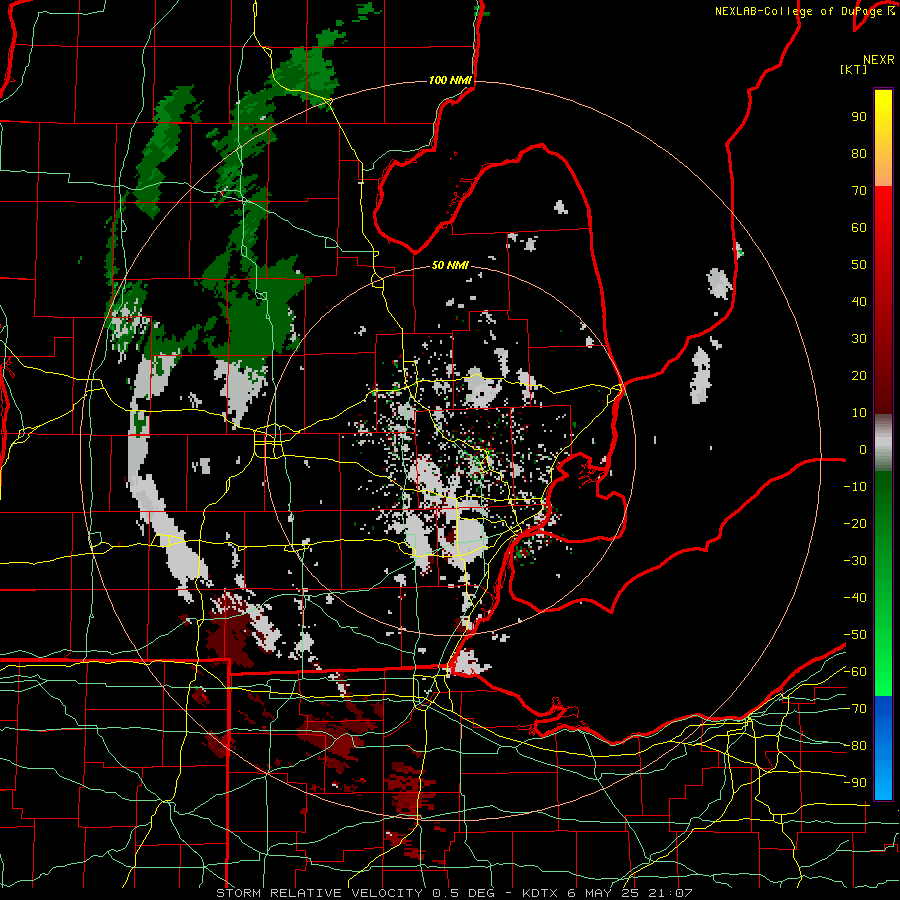Click the blue bottom segment of the color bar
Screen dimensions: 900x900
click(x=883, y=747)
